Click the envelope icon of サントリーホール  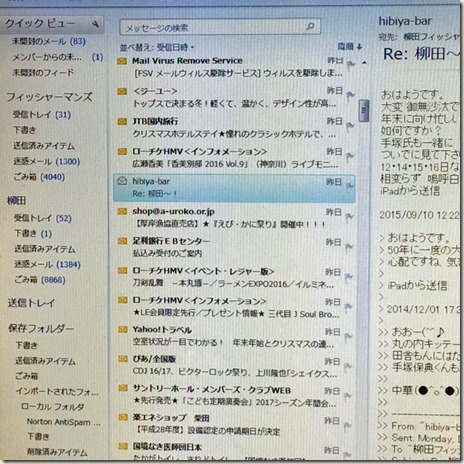coord(123,388)
